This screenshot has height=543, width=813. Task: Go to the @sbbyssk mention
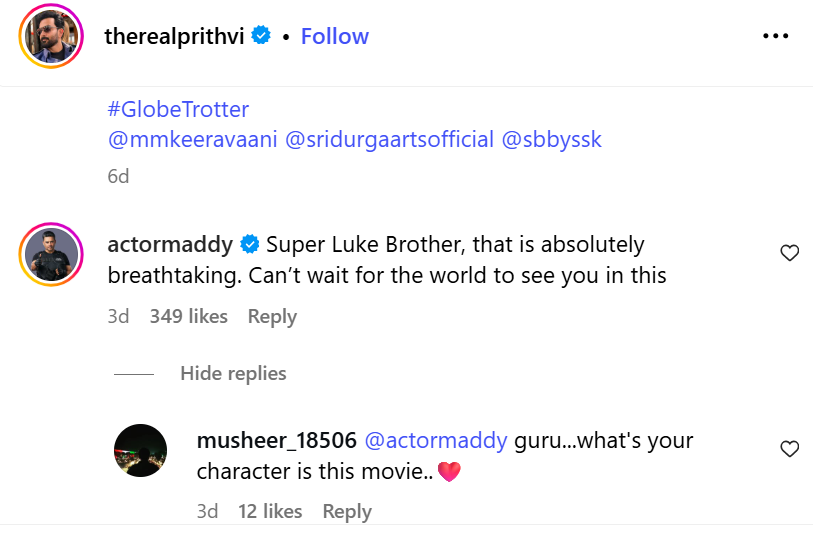click(552, 139)
